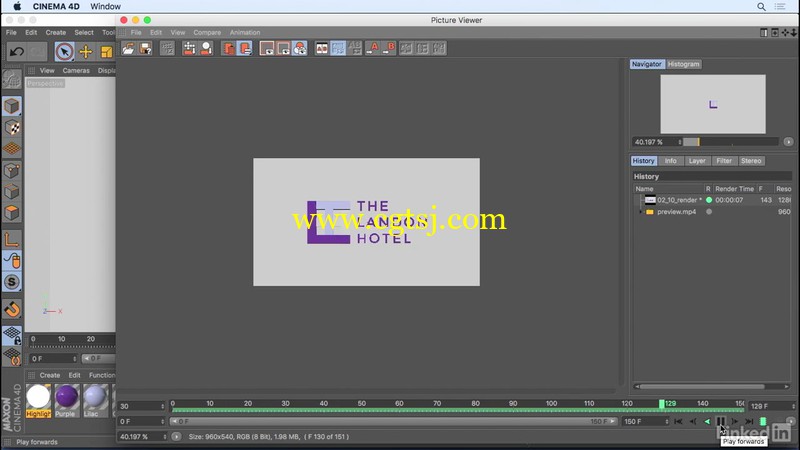Open the Layer tab
800x450 pixels.
pos(697,161)
